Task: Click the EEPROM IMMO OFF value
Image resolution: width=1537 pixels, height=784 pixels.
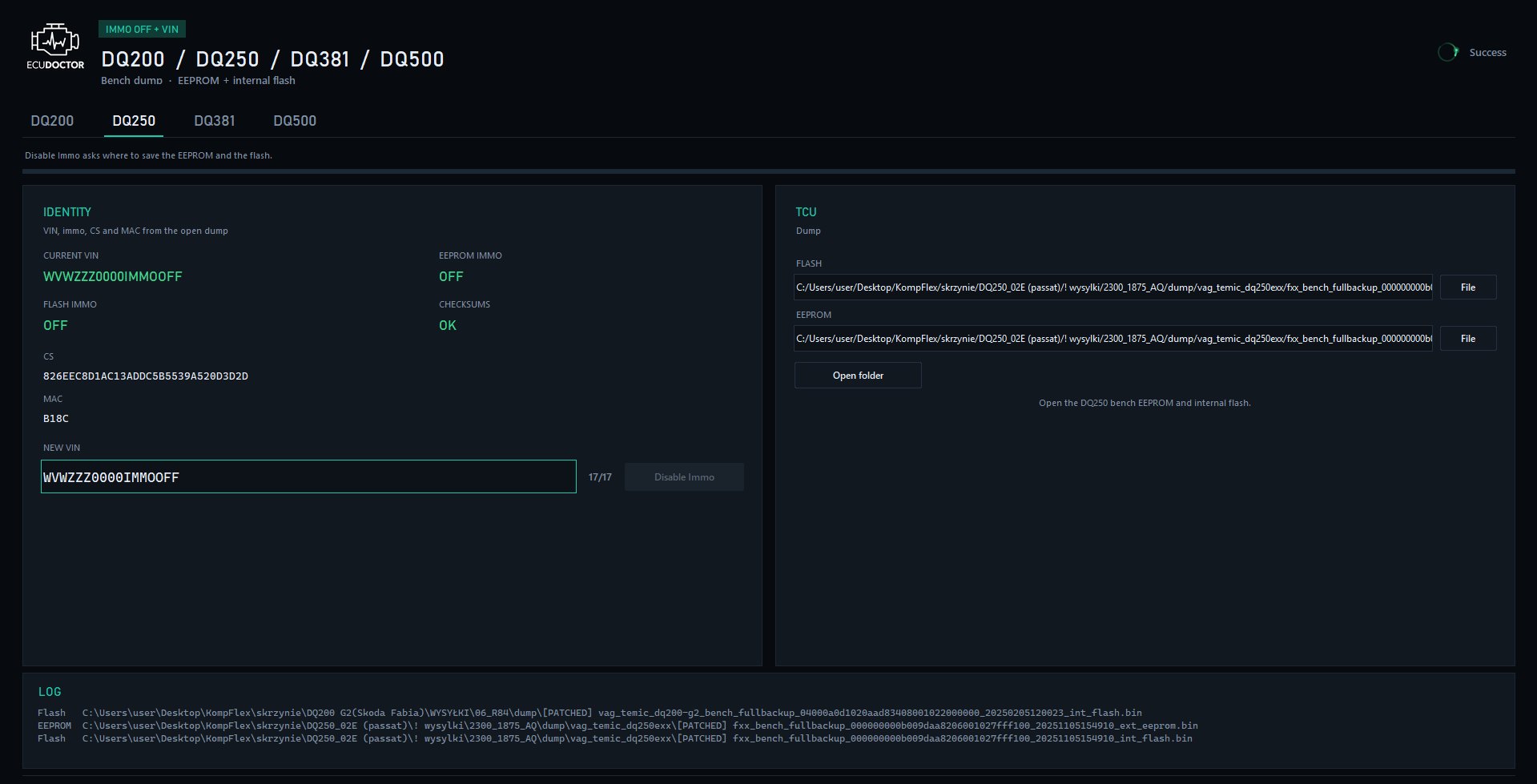Action: (x=451, y=276)
